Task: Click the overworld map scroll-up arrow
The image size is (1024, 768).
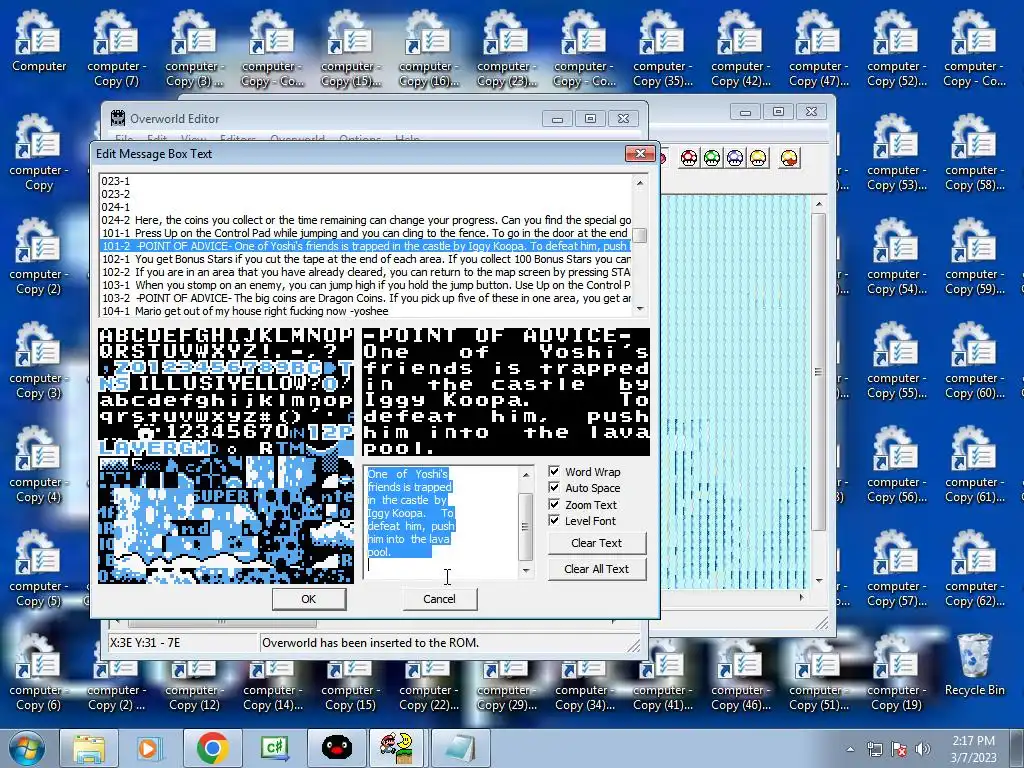Action: [819, 205]
